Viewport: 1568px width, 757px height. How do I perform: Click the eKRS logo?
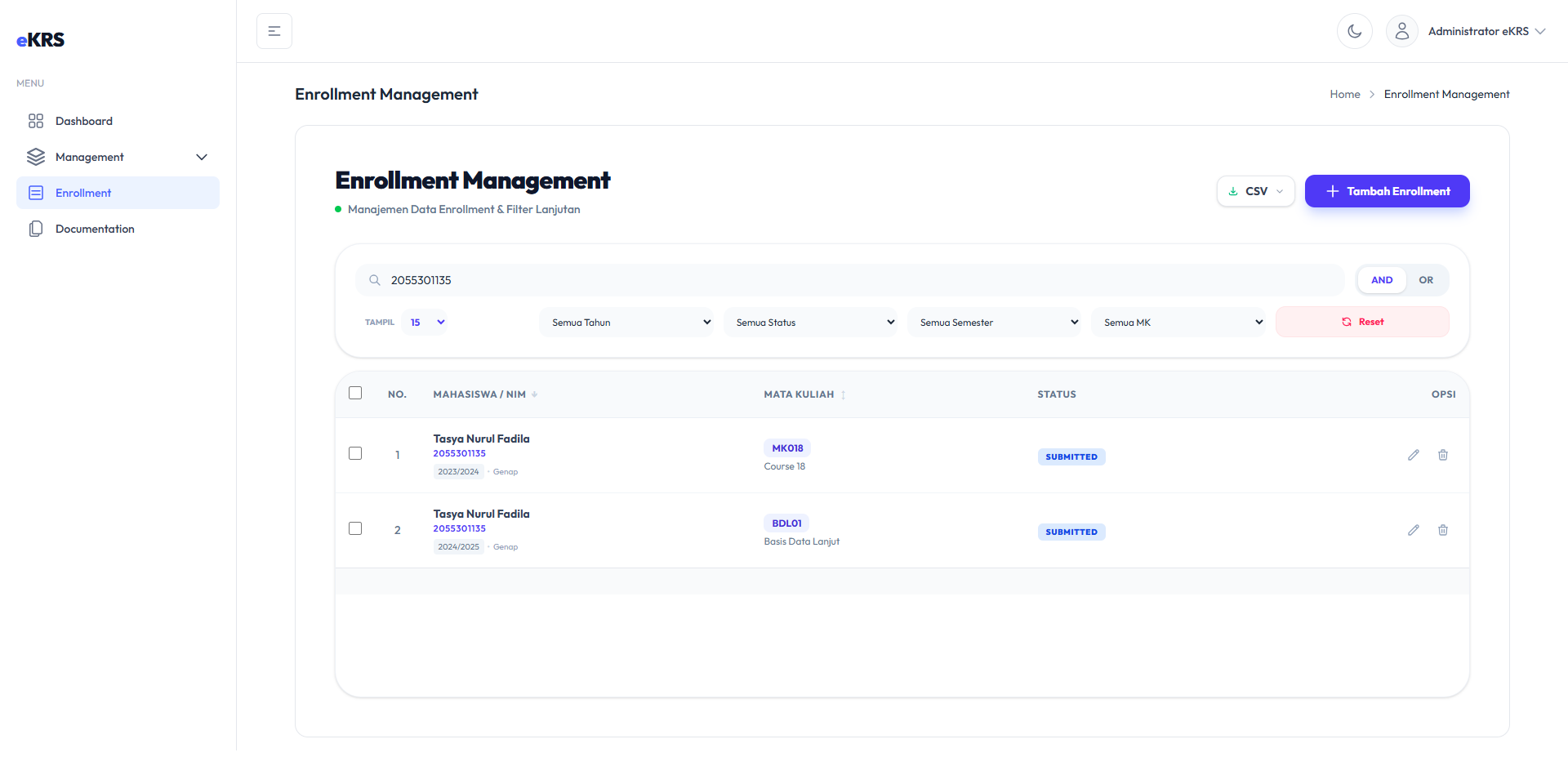(40, 39)
